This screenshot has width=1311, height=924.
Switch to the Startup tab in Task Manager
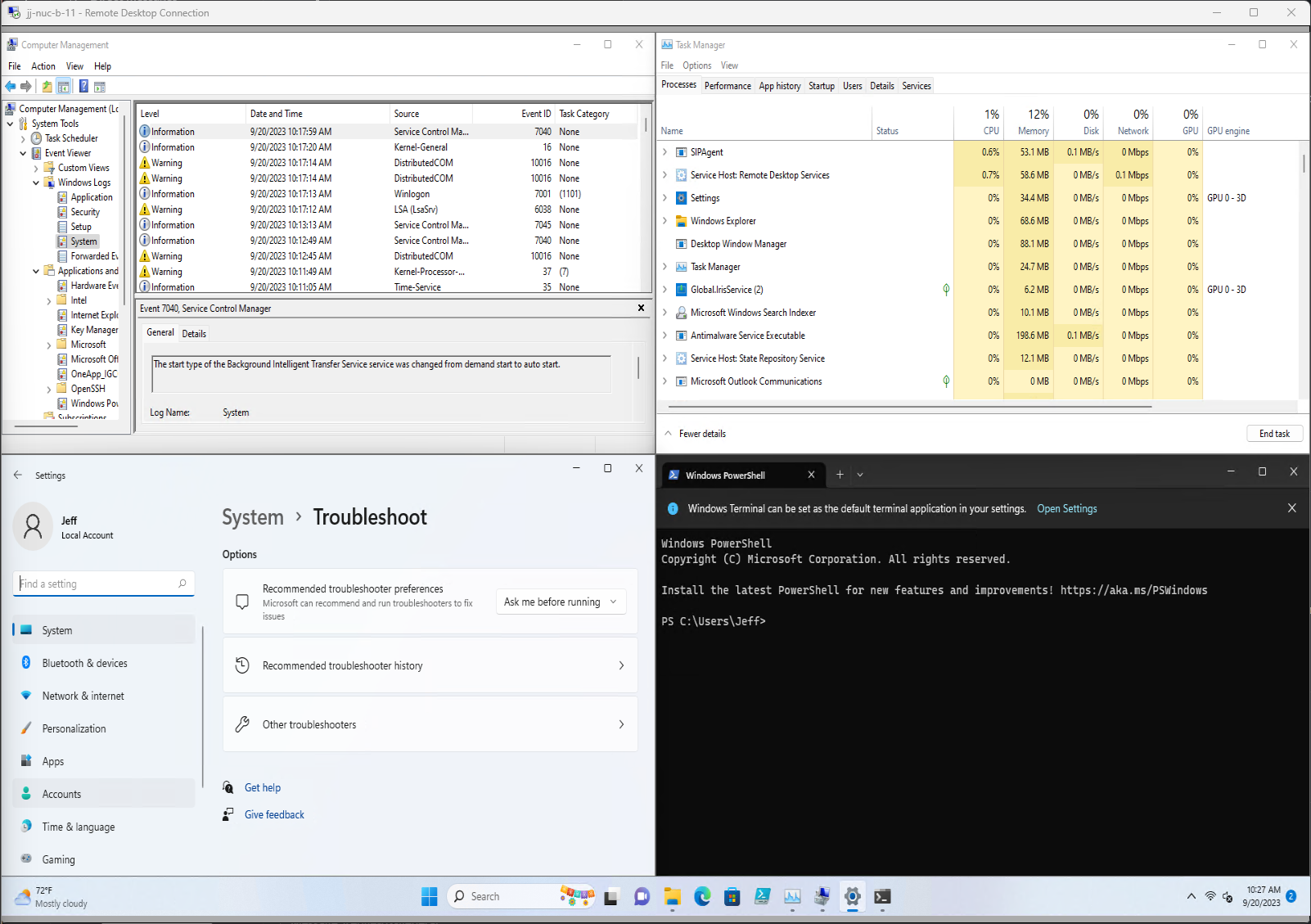point(822,86)
